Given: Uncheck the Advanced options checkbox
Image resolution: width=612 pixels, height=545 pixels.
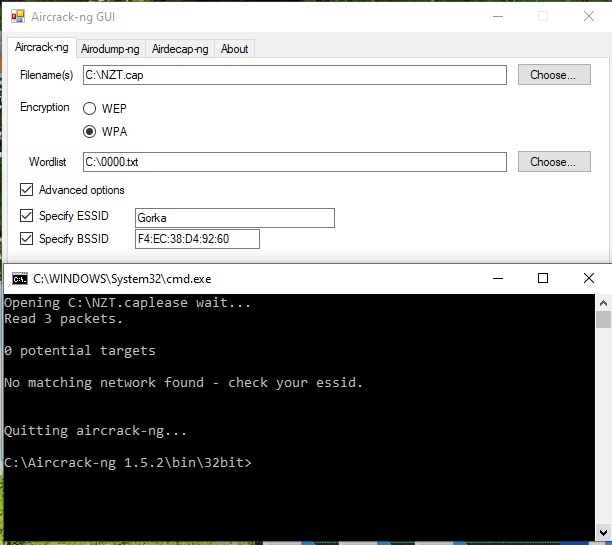Looking at the screenshot, I should click(26, 190).
